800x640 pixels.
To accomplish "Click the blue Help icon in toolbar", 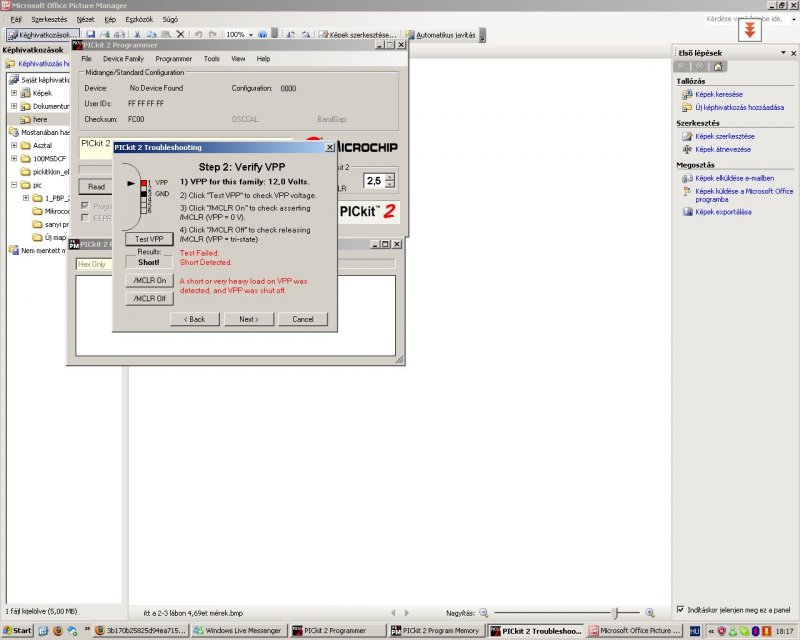I will tap(262, 35).
